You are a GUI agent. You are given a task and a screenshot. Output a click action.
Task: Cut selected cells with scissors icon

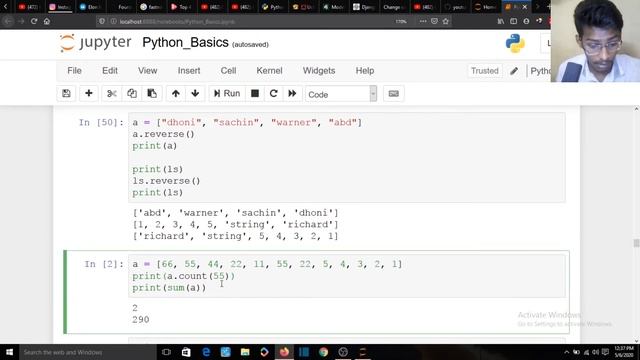[111, 93]
